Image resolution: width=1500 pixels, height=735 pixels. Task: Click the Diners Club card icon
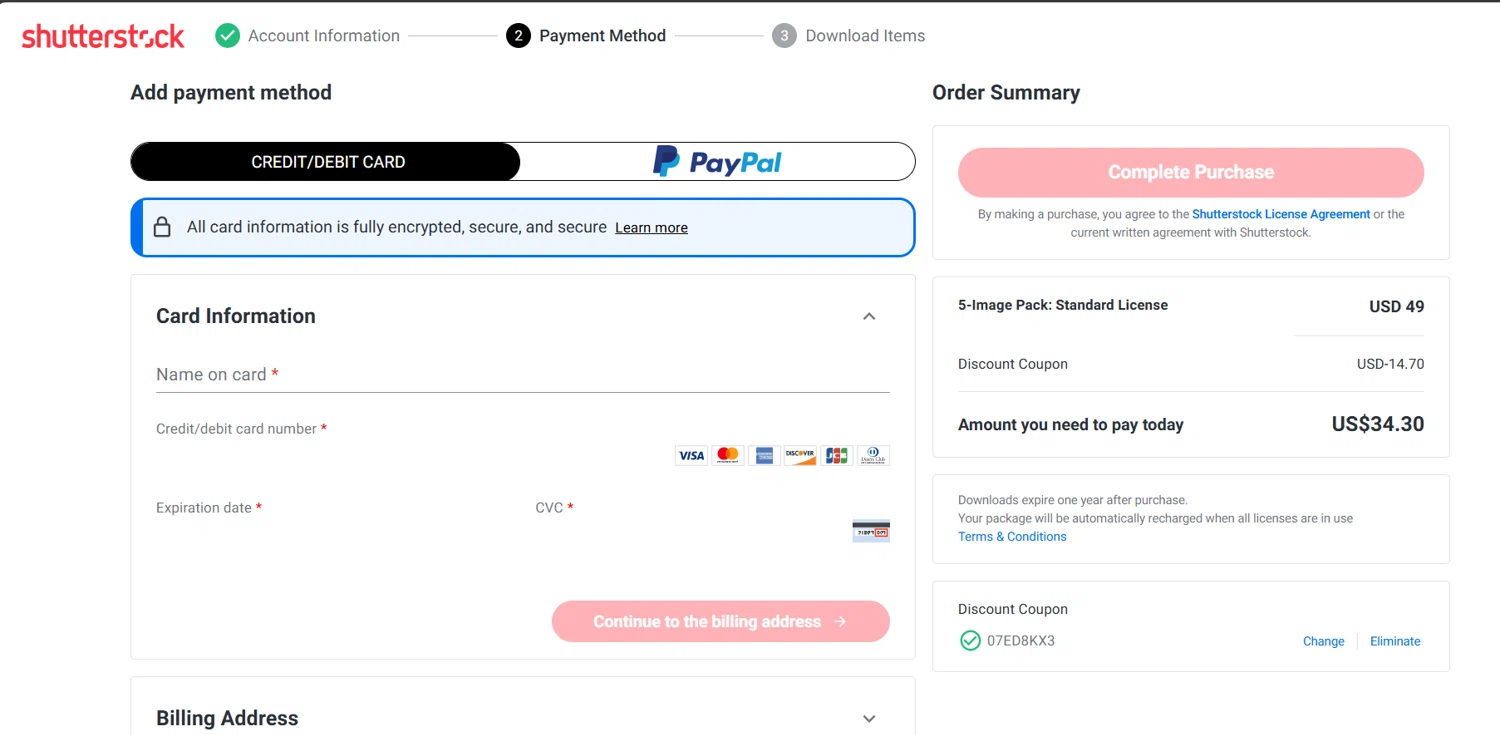click(x=873, y=456)
